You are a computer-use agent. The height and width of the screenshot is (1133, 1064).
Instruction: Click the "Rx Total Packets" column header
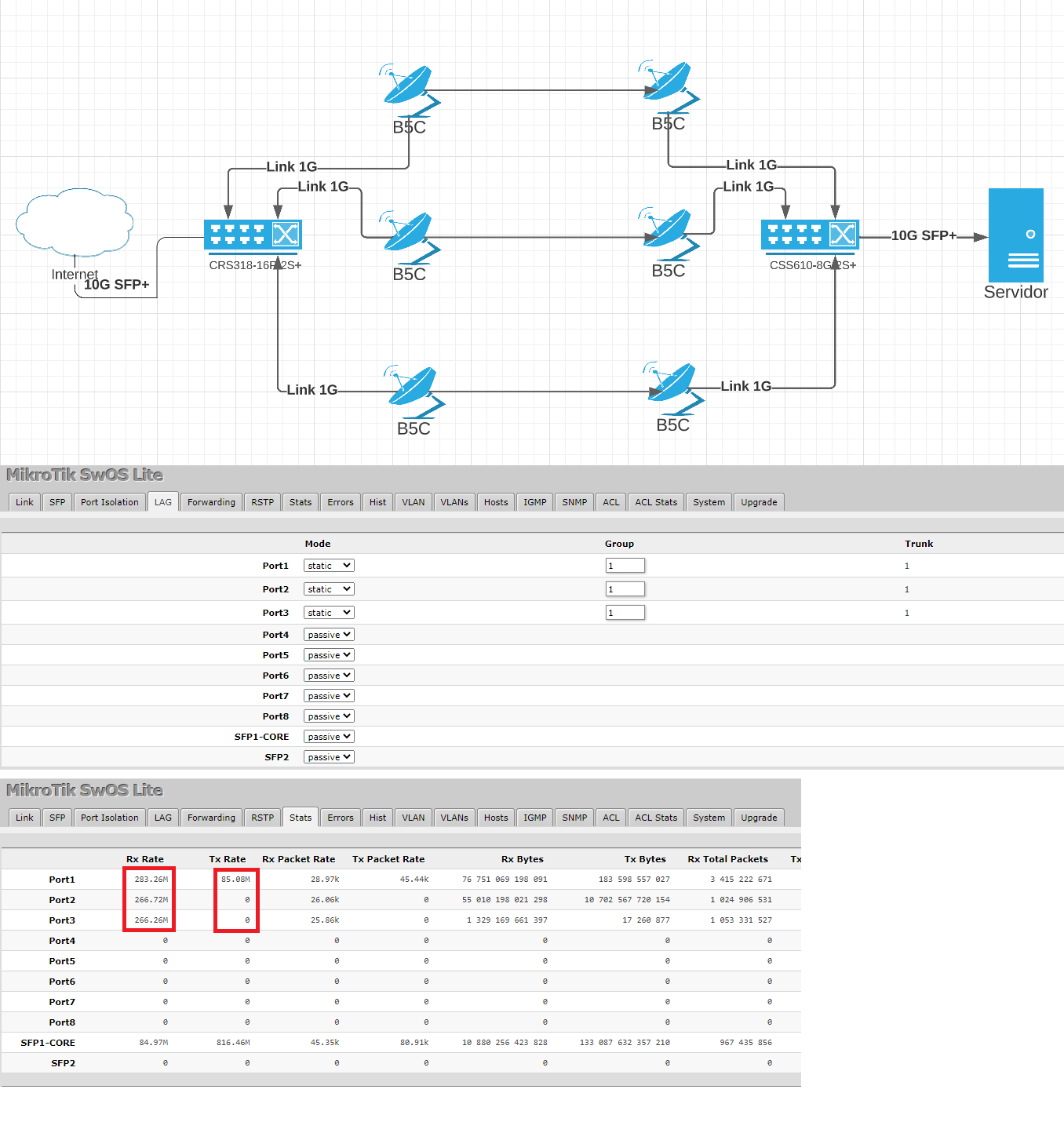728,859
